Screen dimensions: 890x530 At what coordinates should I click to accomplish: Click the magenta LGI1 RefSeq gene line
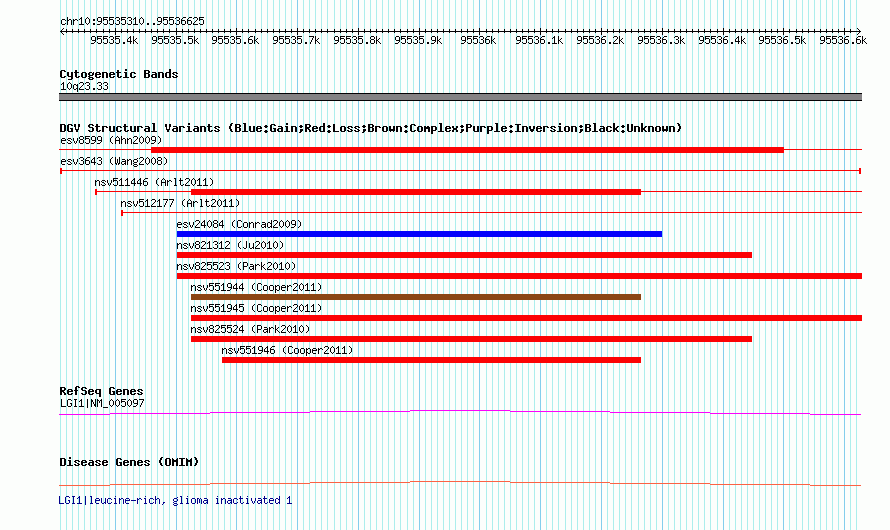460,413
